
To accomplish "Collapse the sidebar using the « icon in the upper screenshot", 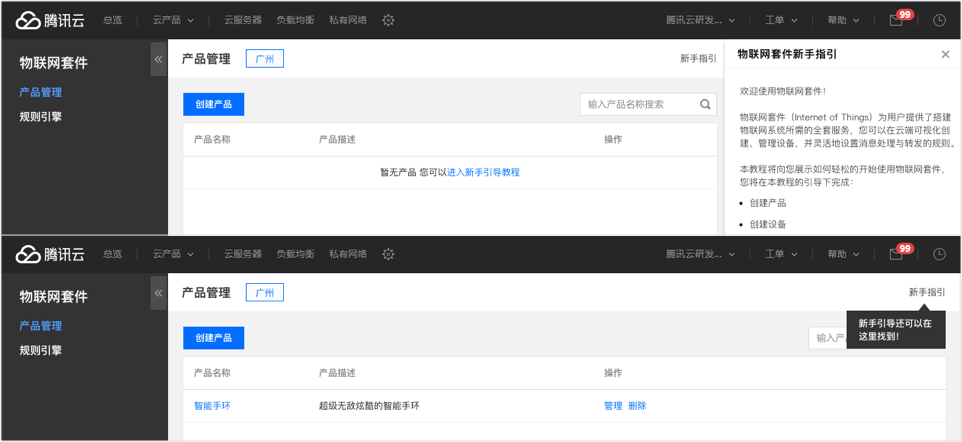I will click(x=158, y=59).
